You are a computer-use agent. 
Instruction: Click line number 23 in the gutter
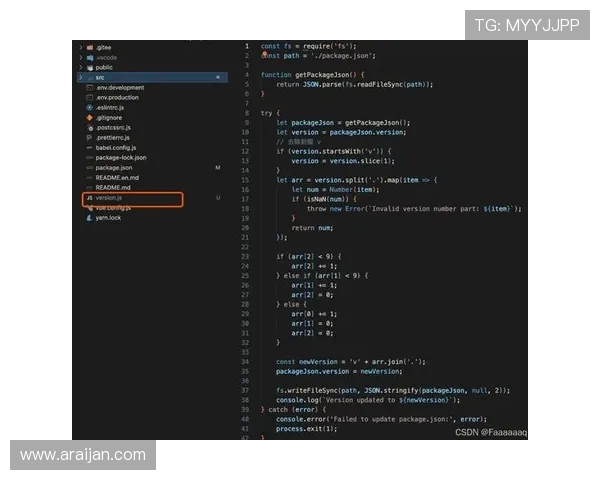pyautogui.click(x=245, y=257)
